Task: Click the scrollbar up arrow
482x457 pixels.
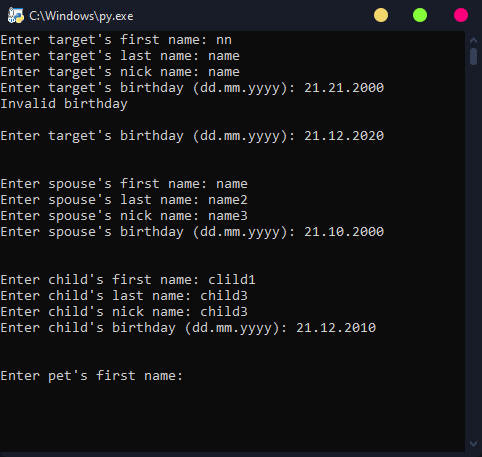Action: [x=473, y=40]
